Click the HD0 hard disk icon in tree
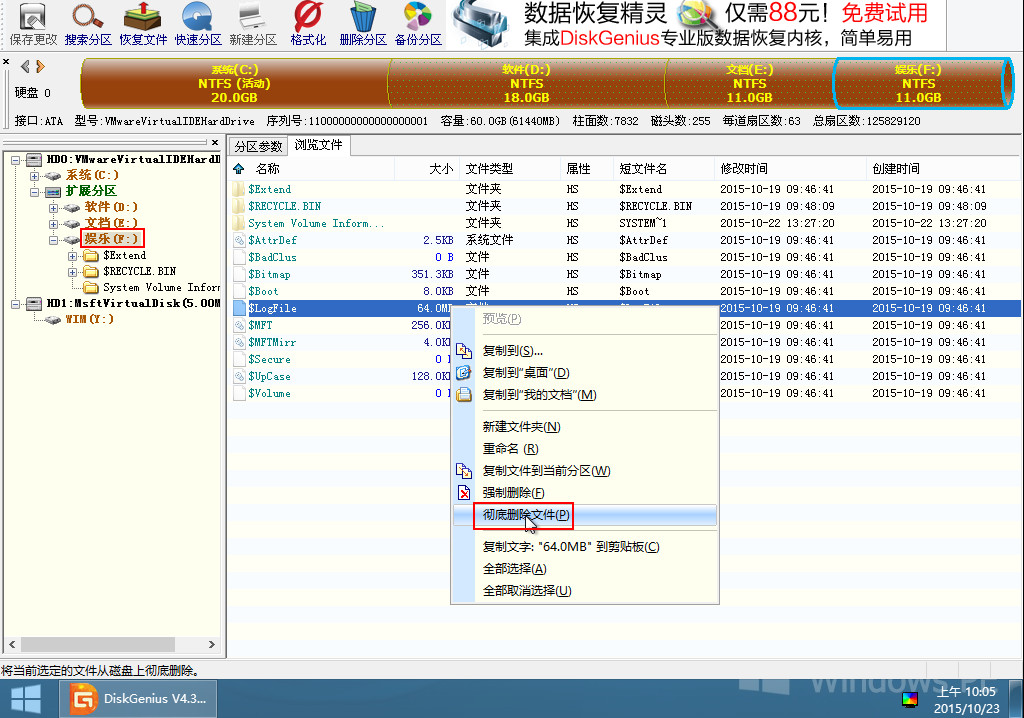 coord(34,159)
